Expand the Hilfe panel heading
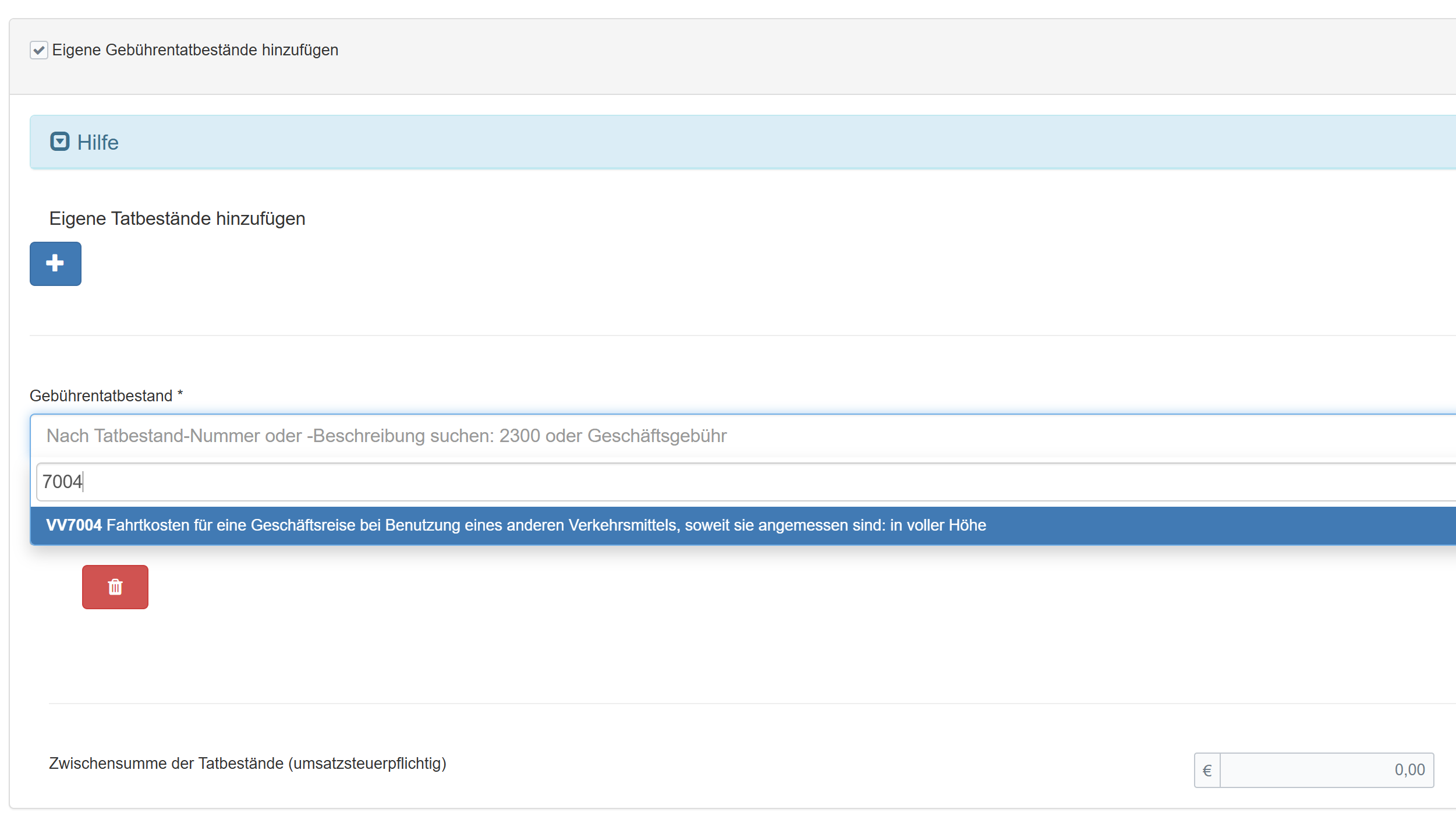Image resolution: width=1456 pixels, height=816 pixels. point(98,143)
